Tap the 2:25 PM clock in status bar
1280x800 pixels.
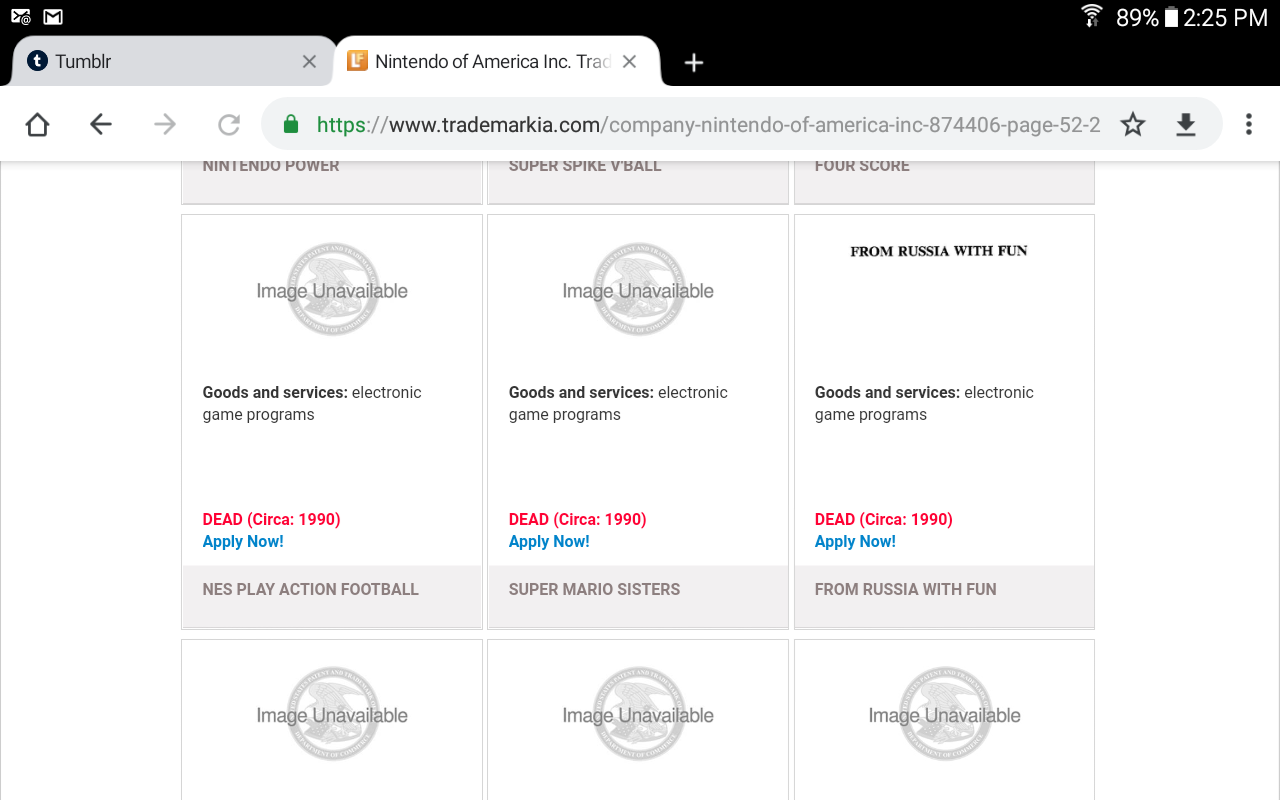pos(1225,17)
